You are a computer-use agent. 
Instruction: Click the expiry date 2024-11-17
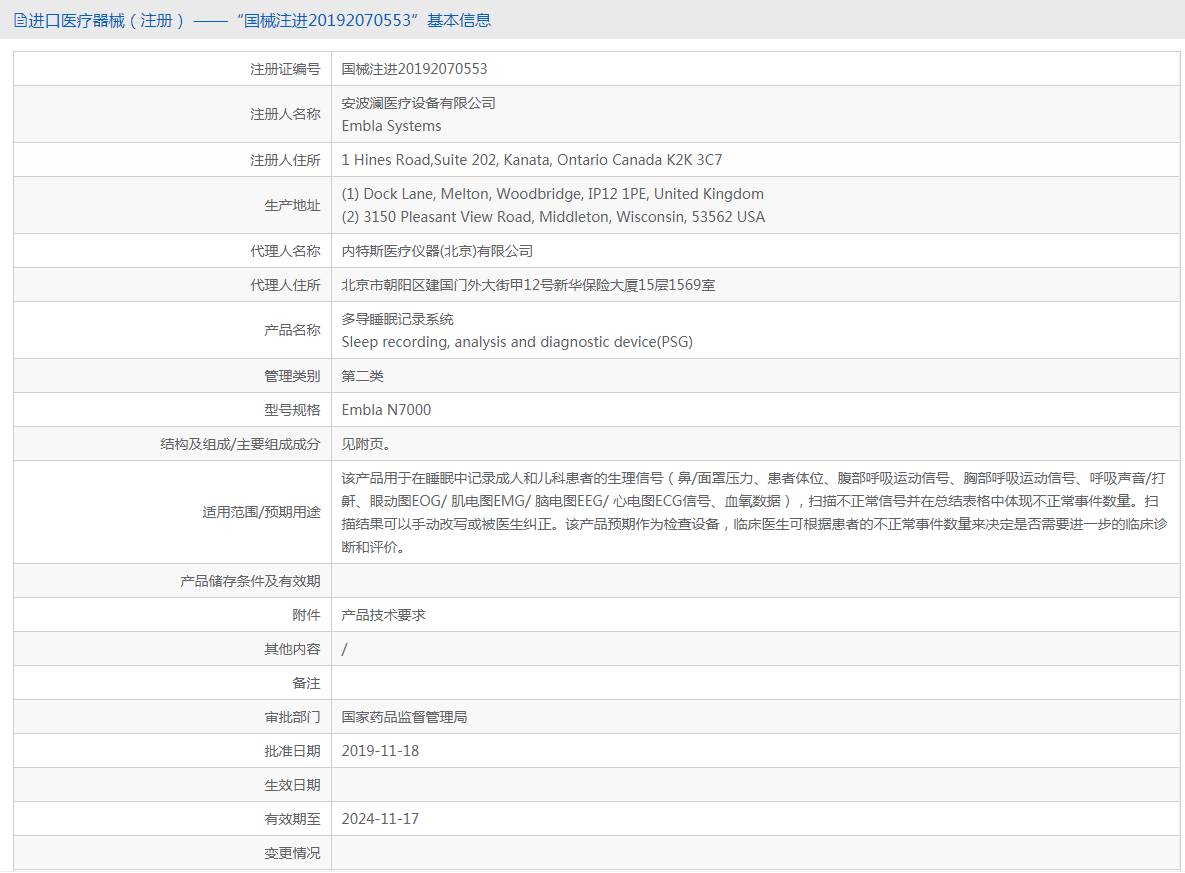tap(380, 819)
